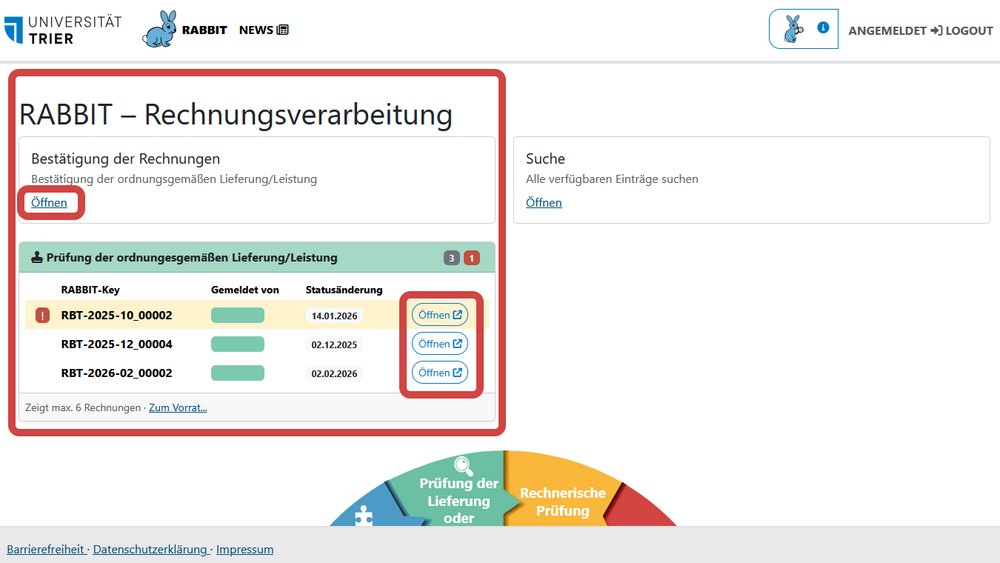Select row text RBT-2025-12_00004
Image resolution: width=1000 pixels, height=563 pixels.
tap(117, 344)
